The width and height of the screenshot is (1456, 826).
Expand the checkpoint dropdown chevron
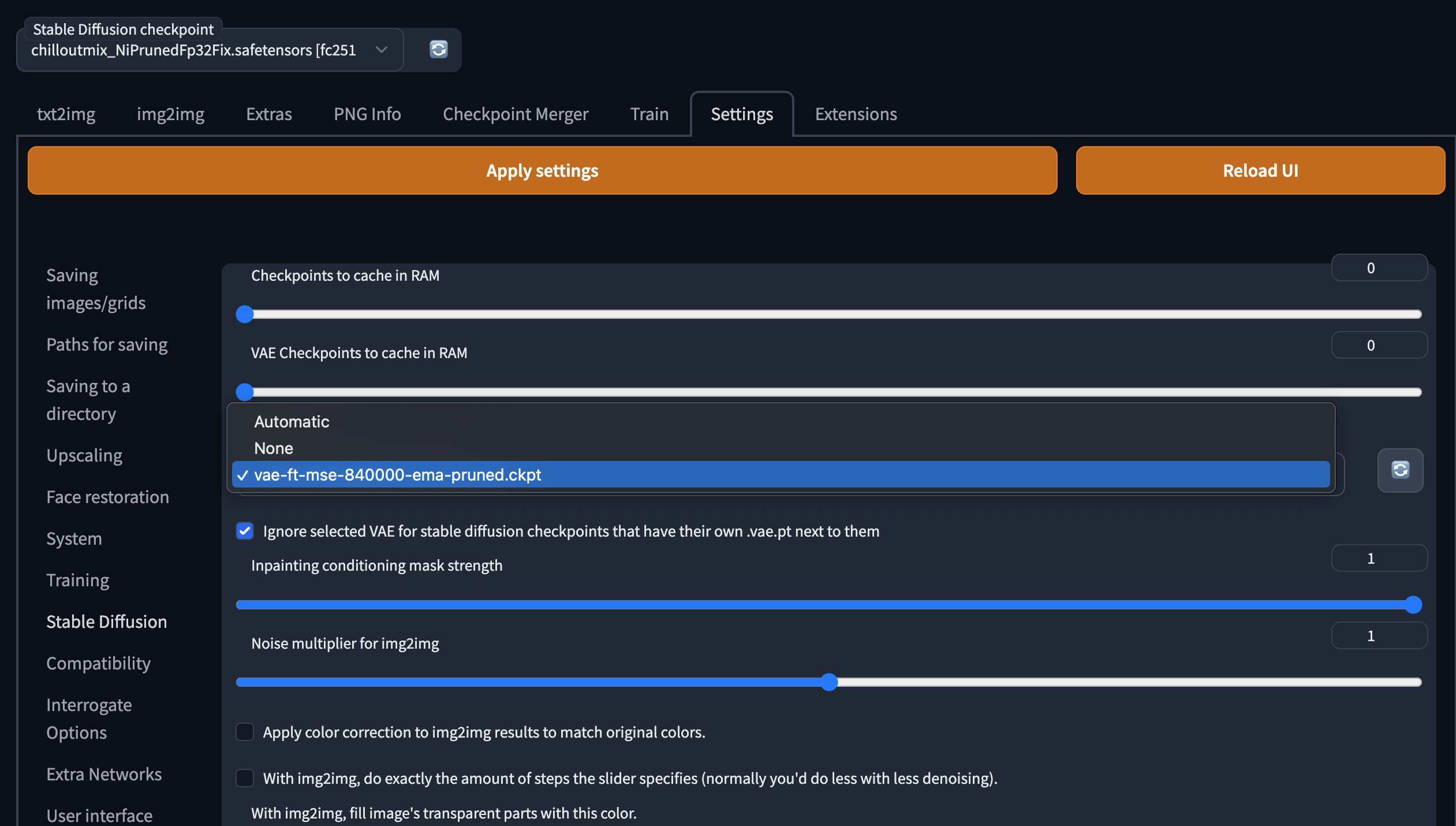(381, 50)
